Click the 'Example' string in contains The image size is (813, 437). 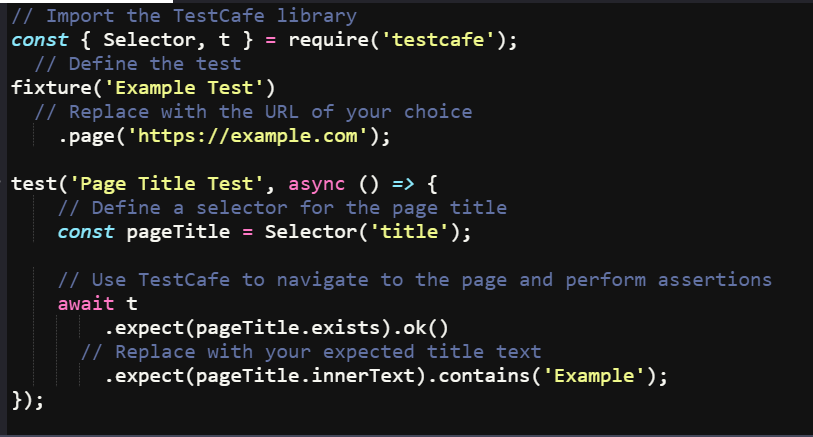(594, 376)
